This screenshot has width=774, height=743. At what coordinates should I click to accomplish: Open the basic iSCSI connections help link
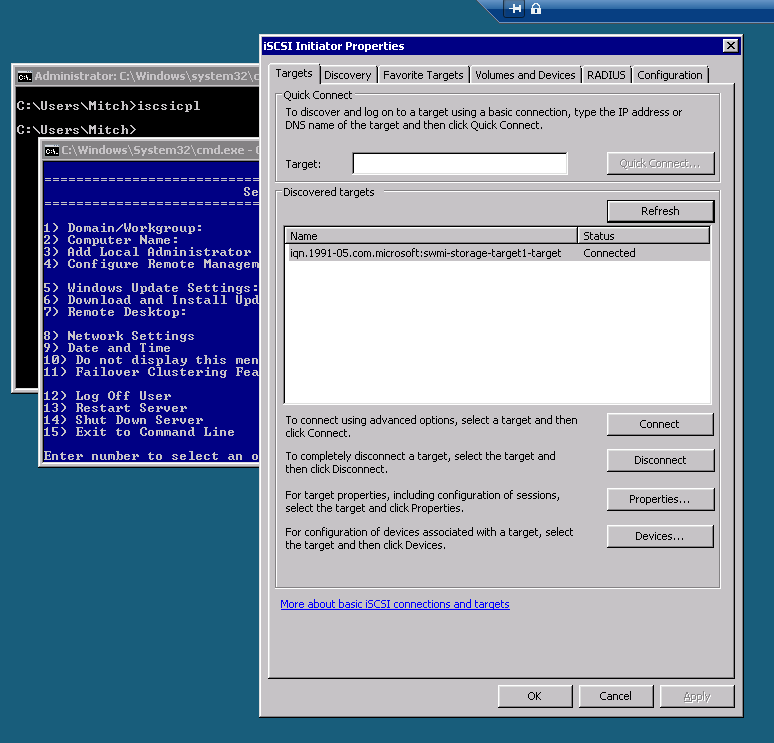tap(395, 604)
